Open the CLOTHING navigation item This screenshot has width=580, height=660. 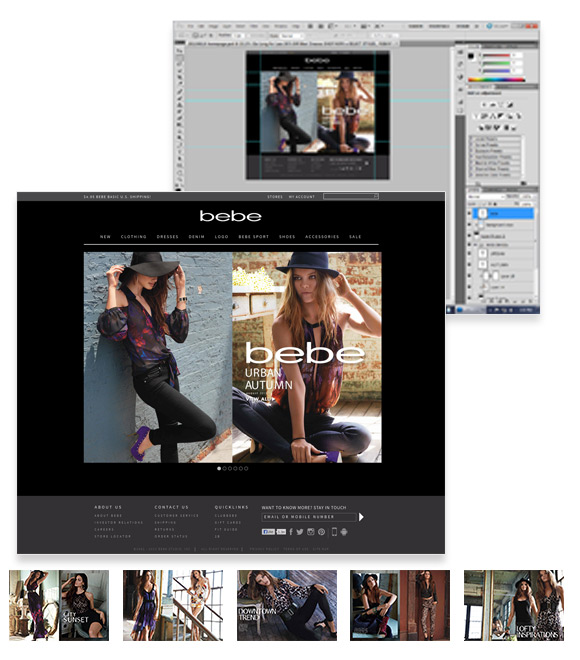(x=134, y=237)
